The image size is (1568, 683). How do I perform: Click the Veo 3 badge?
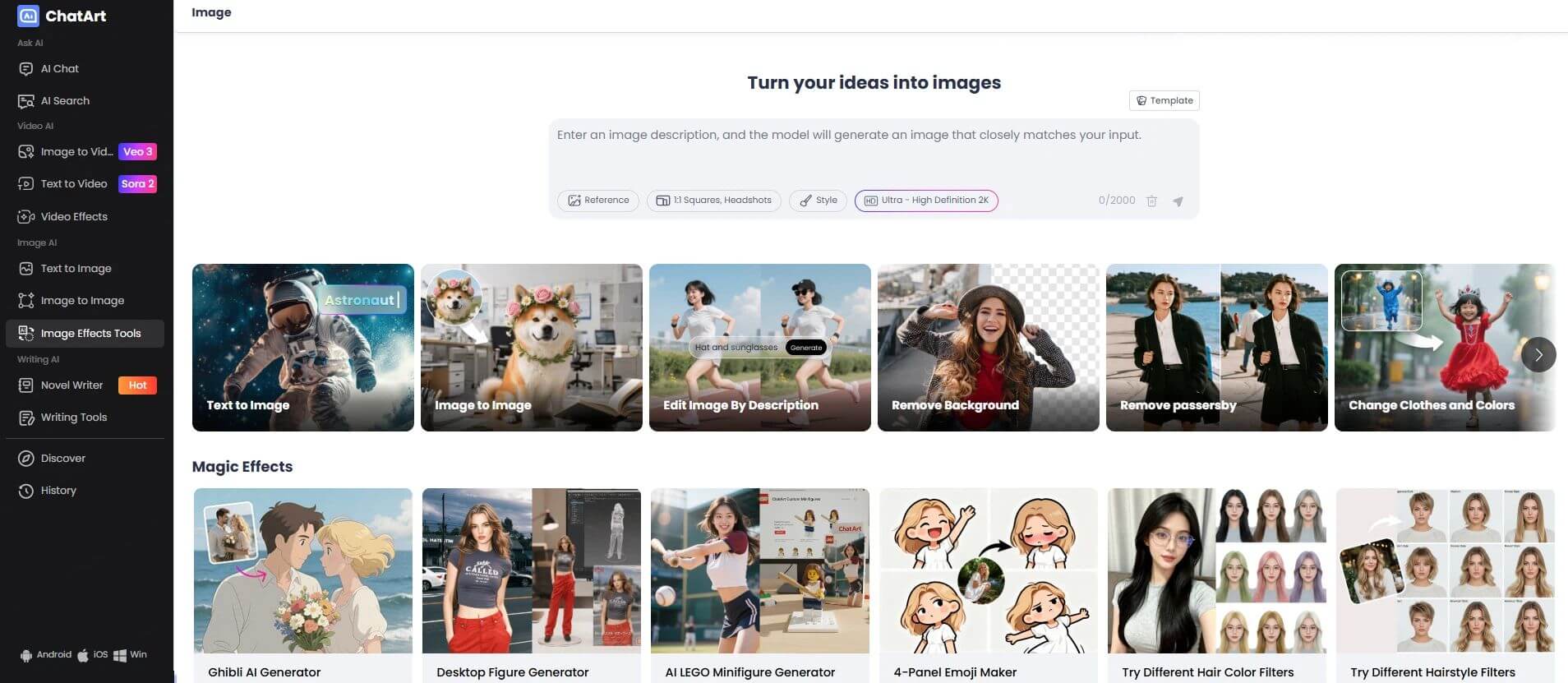click(137, 152)
